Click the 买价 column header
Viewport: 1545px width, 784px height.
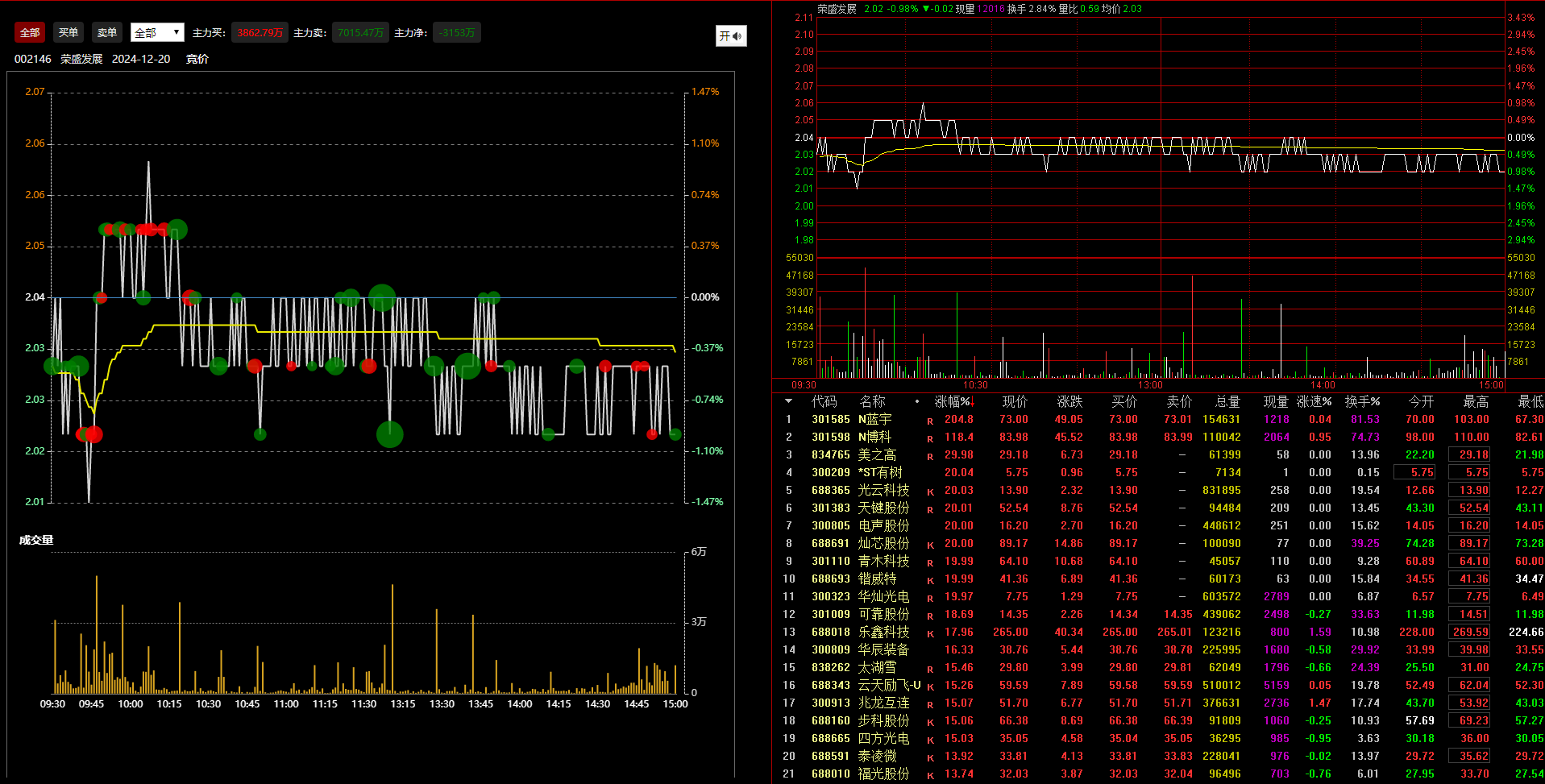(x=1124, y=401)
